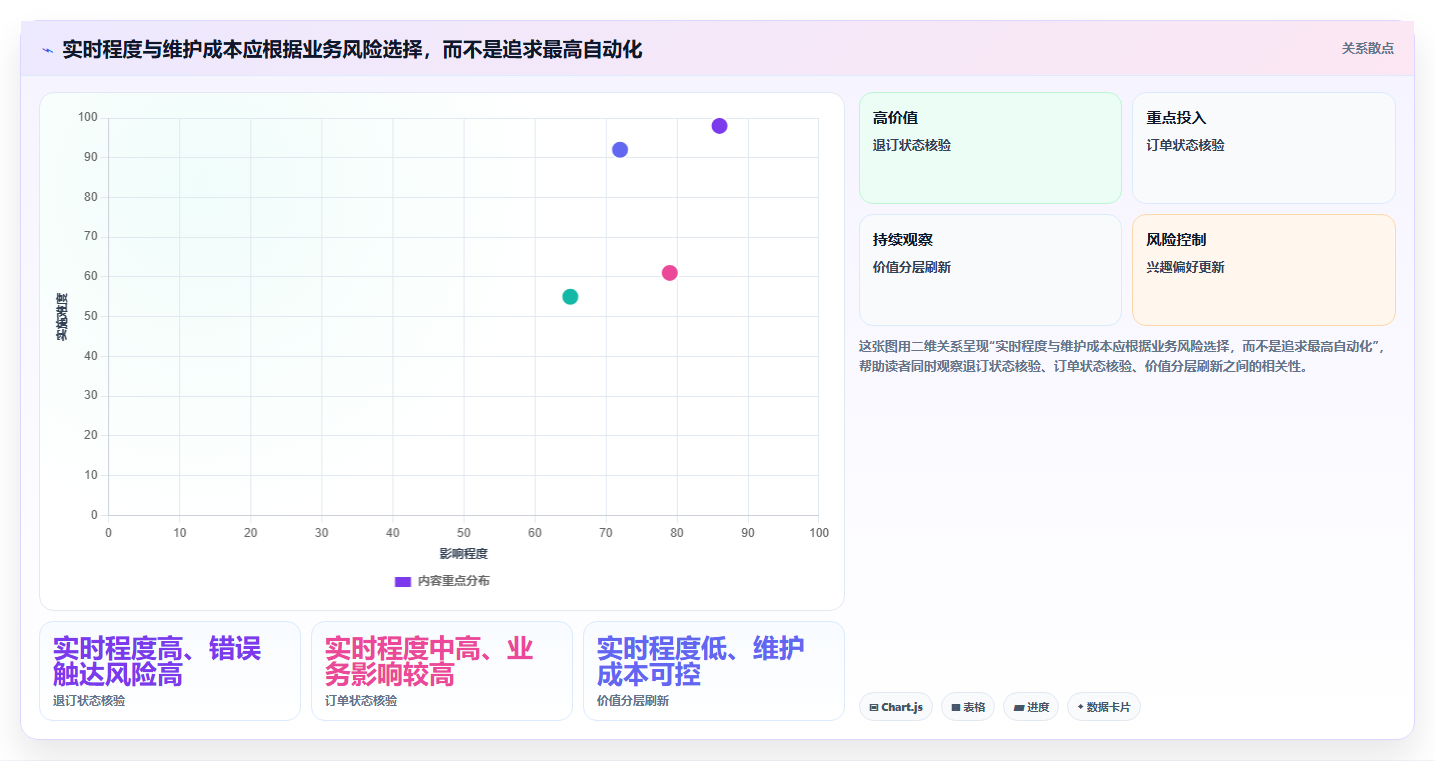Click the lightning bolt icon beside the title

click(x=47, y=50)
